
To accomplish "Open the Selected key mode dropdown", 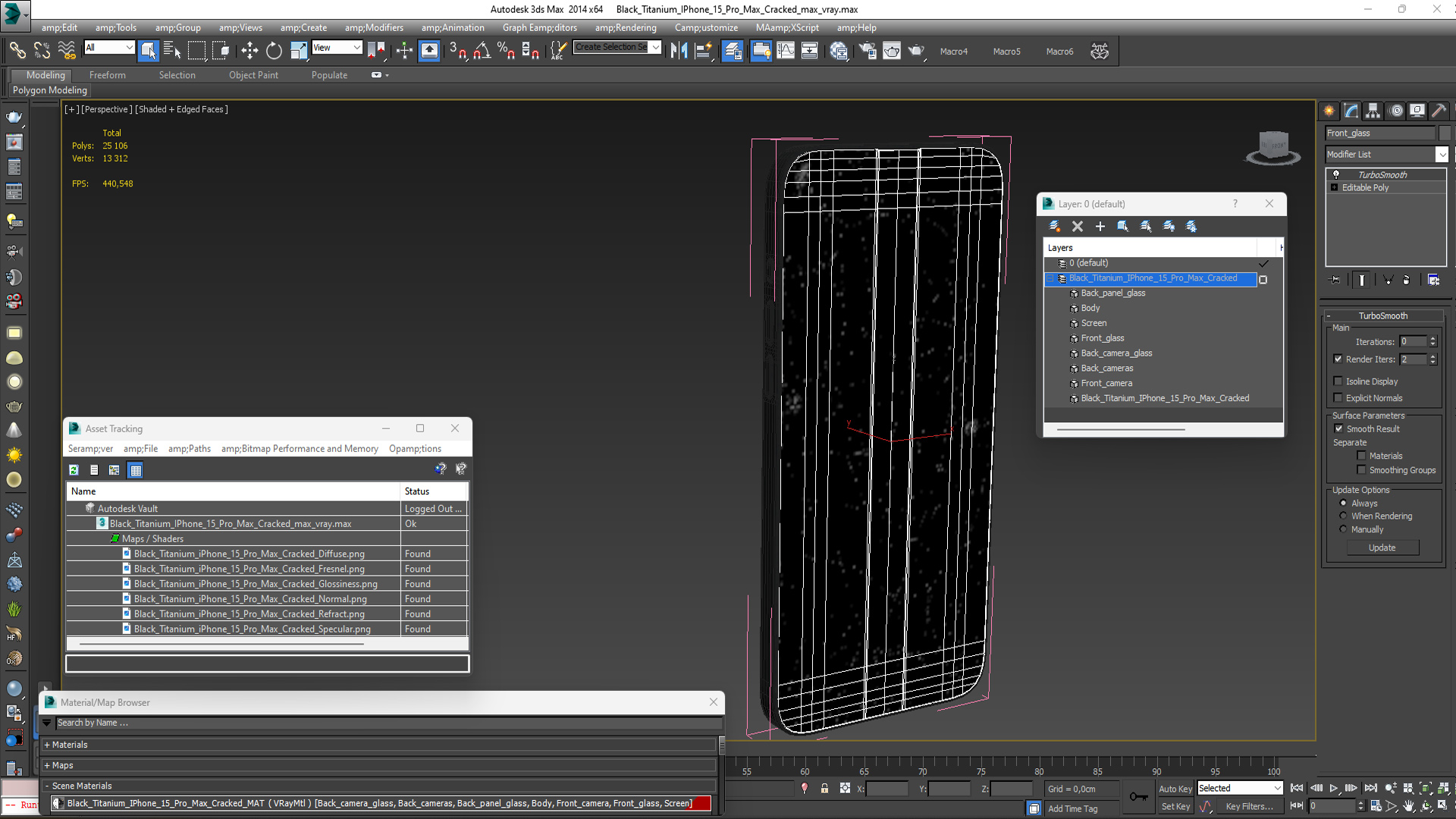I will pos(1239,788).
